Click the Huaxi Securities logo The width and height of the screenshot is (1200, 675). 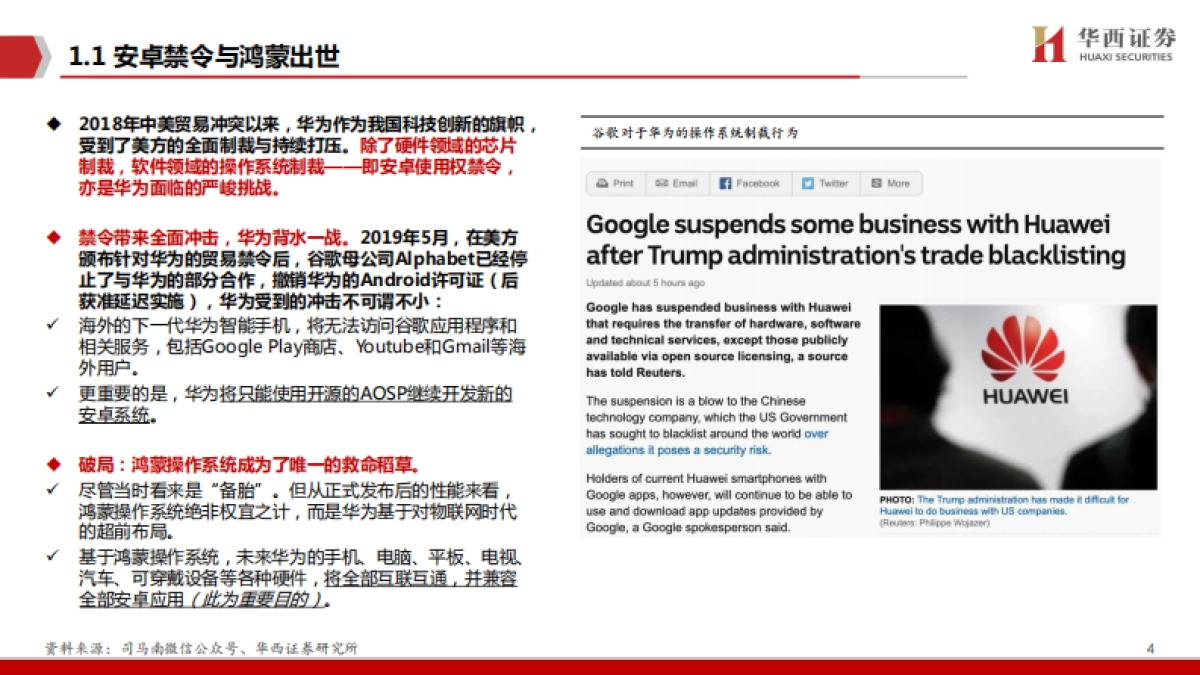coord(1102,44)
